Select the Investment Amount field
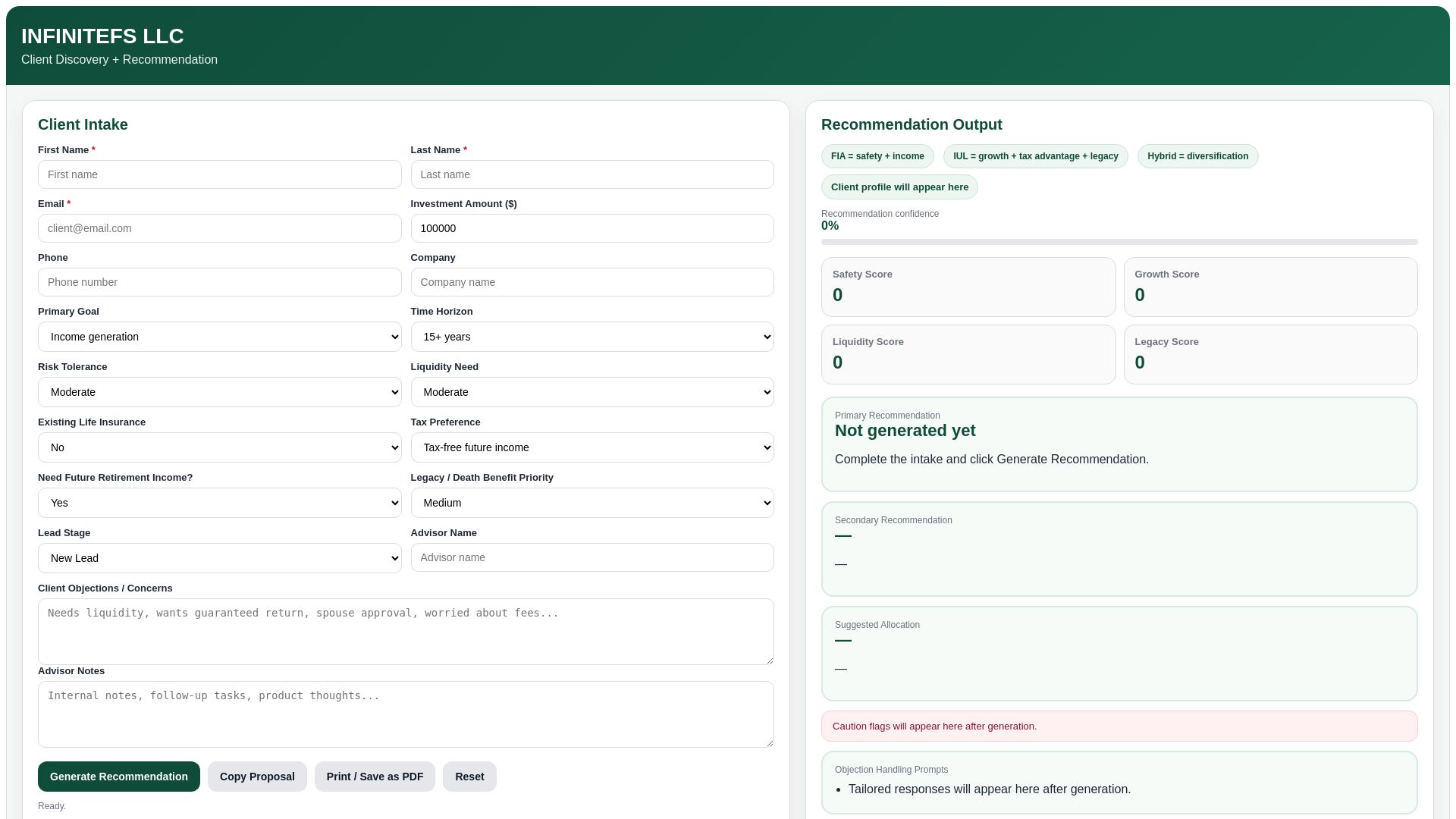Image resolution: width=1456 pixels, height=819 pixels. click(x=592, y=228)
